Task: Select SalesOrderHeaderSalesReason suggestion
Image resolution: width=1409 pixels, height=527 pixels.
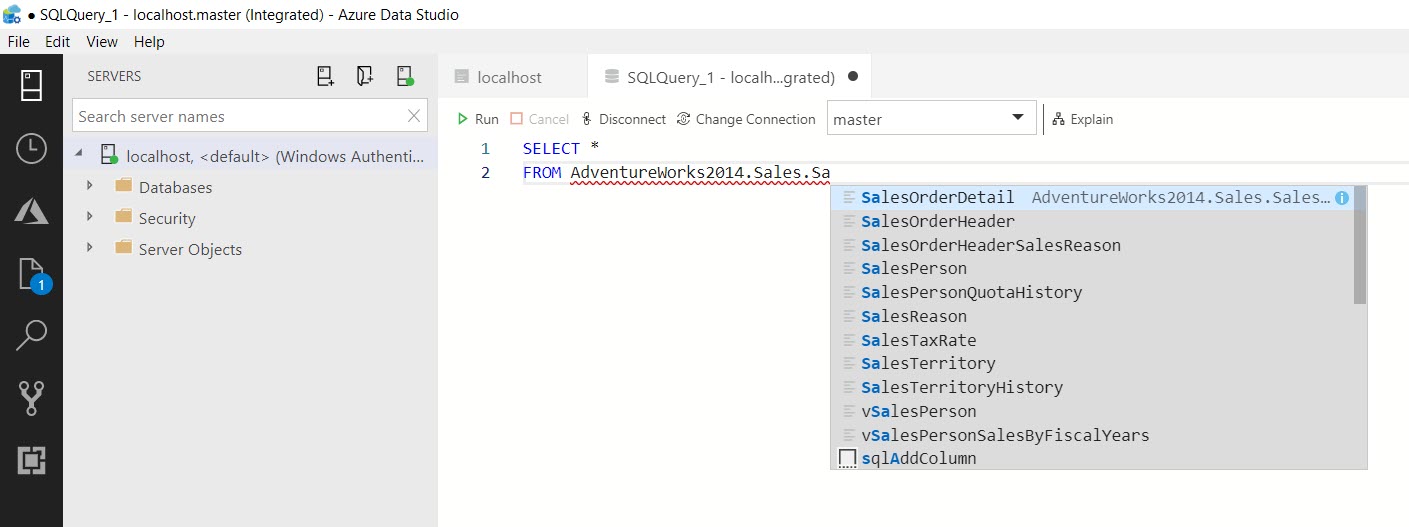Action: pos(1091,245)
